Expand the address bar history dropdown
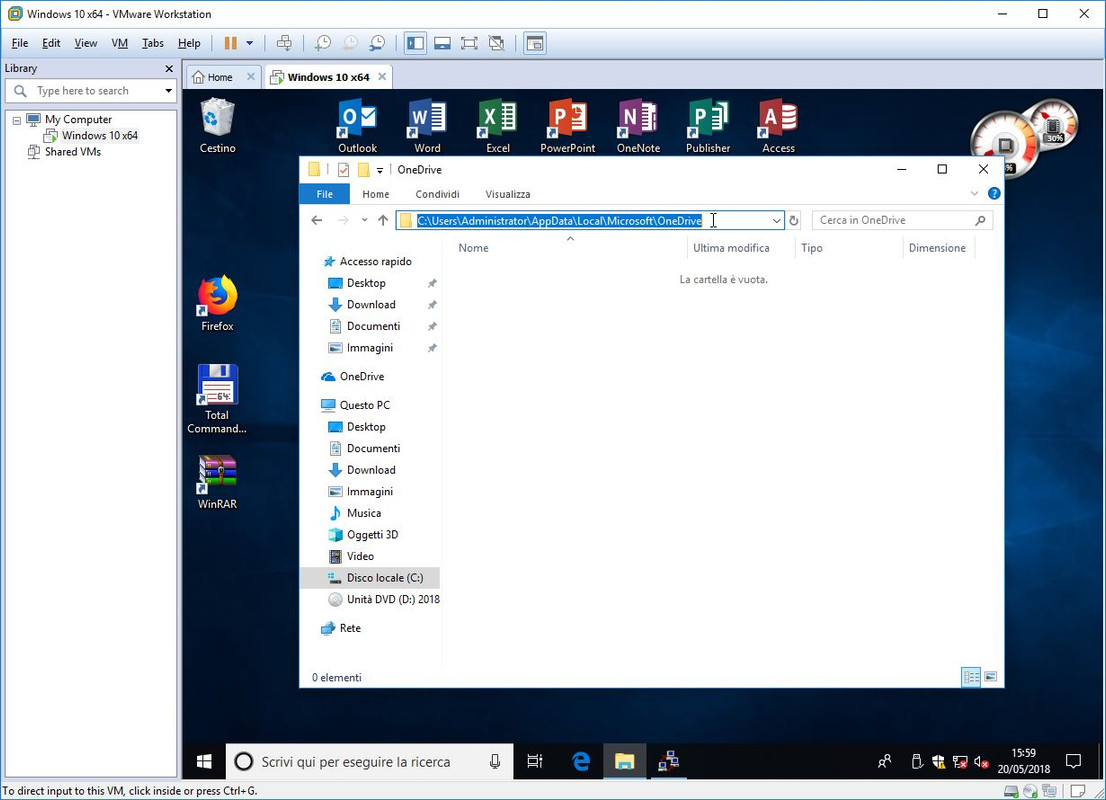Screen dimensions: 1106x800 776,220
